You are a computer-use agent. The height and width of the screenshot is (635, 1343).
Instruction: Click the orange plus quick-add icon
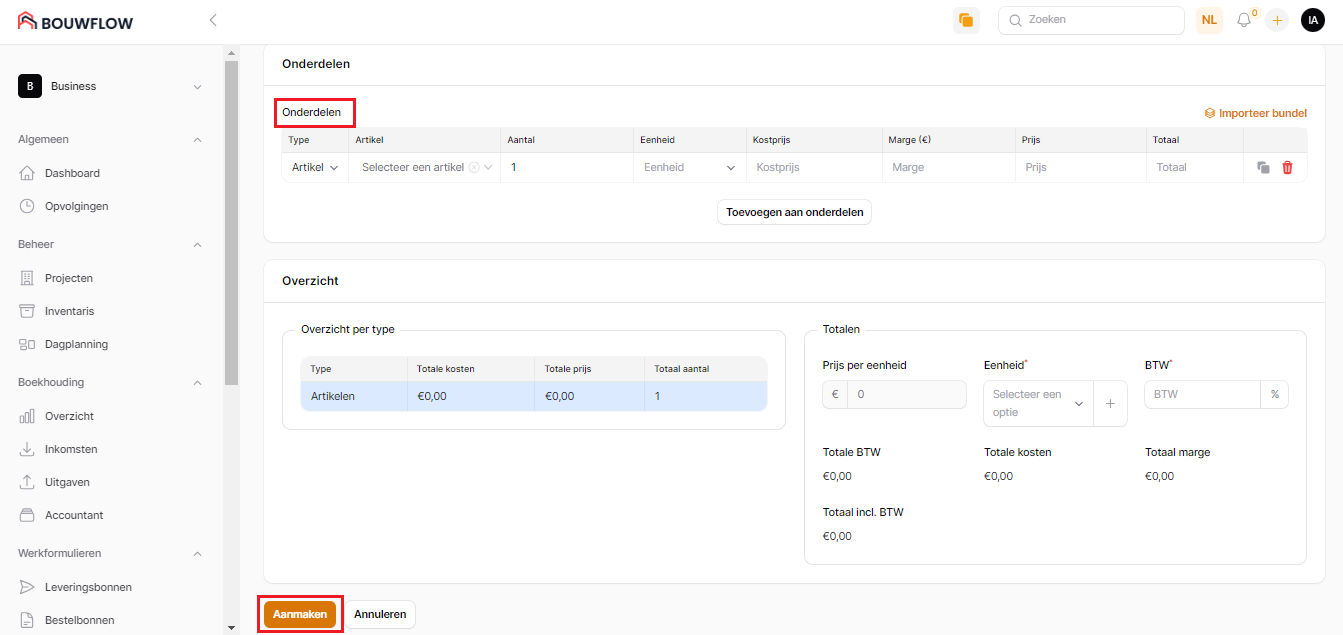pos(1277,20)
